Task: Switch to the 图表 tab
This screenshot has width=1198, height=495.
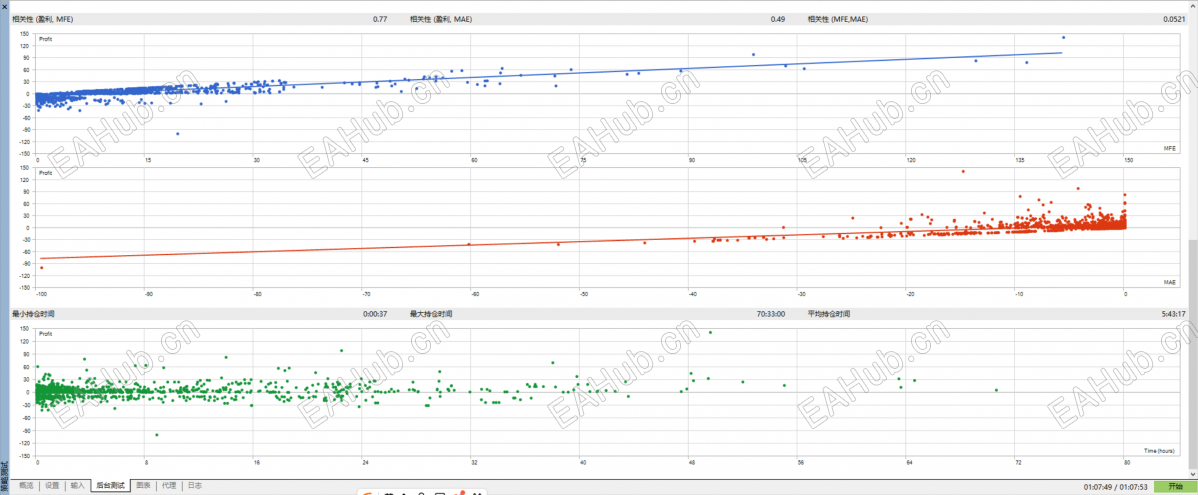Action: tap(144, 486)
